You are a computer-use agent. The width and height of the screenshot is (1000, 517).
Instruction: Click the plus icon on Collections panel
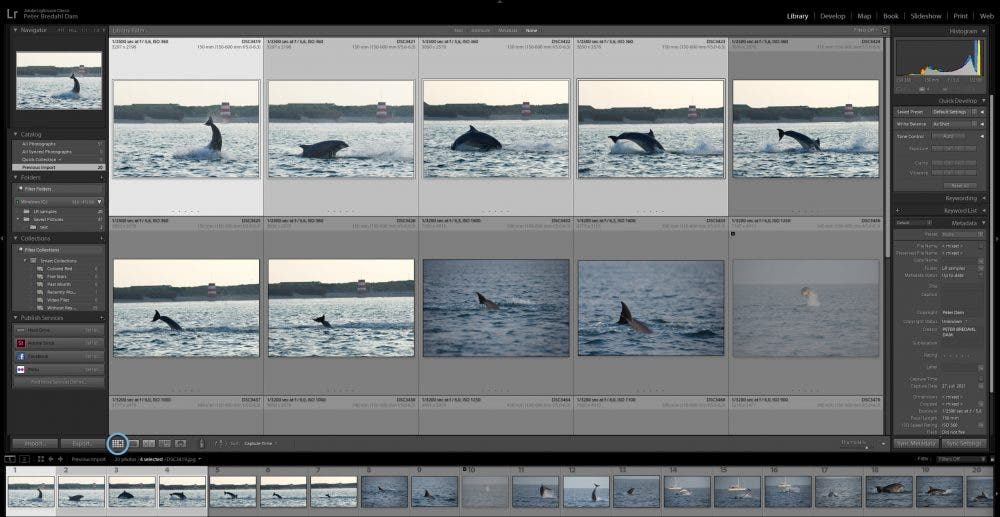[101, 238]
